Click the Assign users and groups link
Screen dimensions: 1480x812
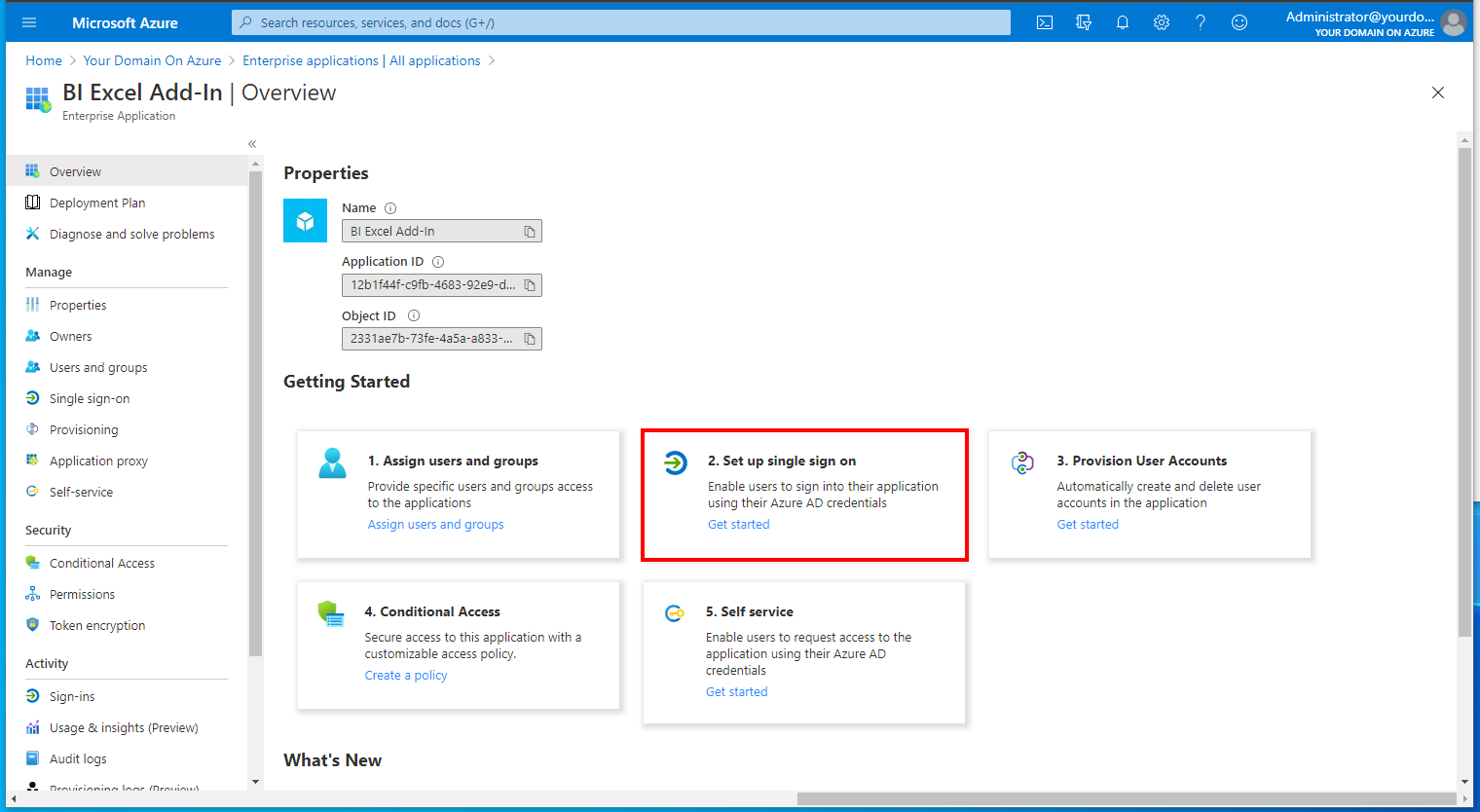[x=435, y=524]
